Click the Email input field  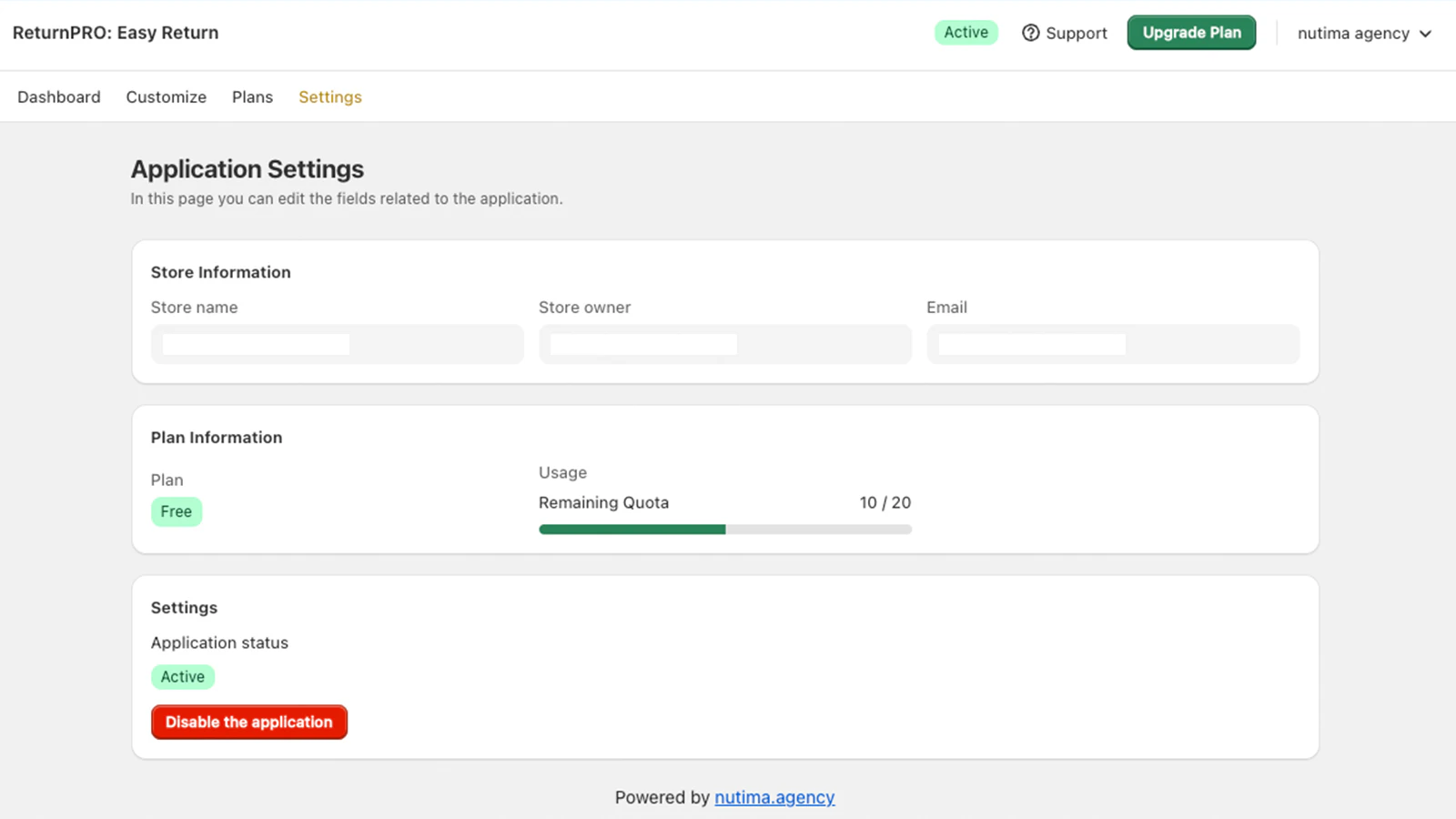coord(1113,344)
